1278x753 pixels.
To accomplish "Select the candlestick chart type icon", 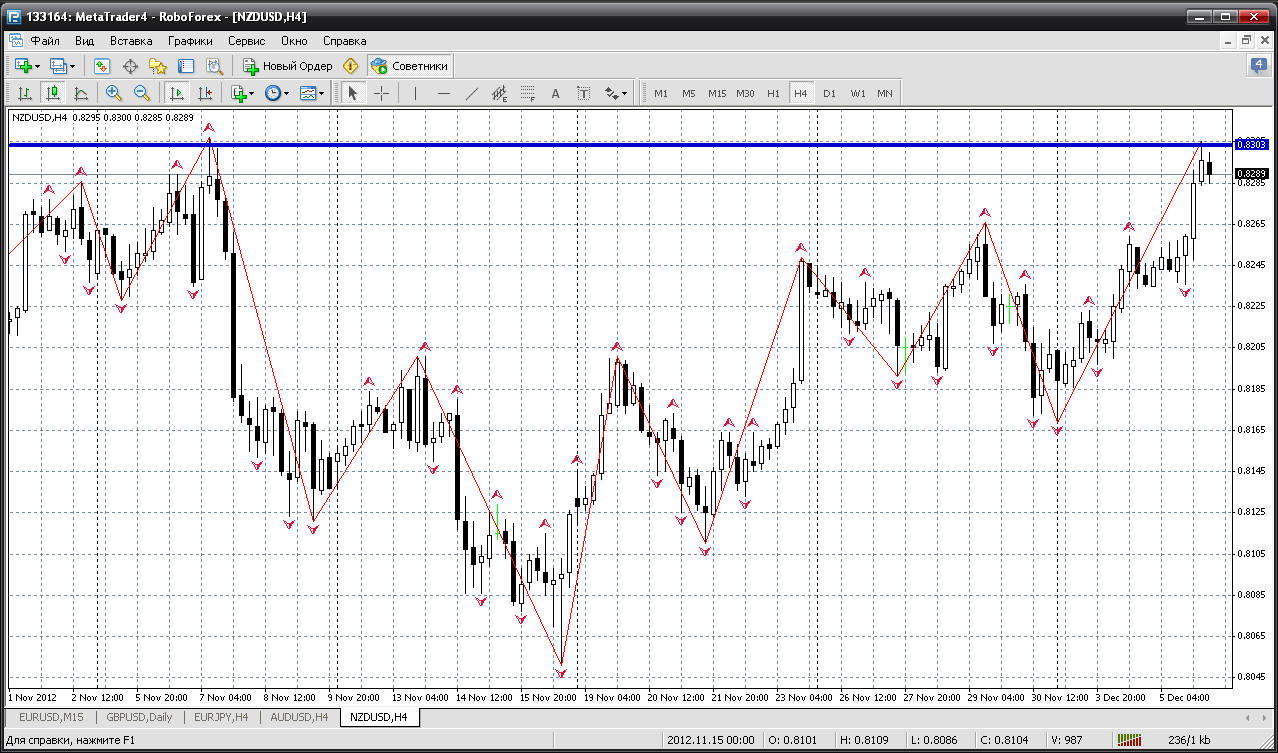I will click(53, 93).
